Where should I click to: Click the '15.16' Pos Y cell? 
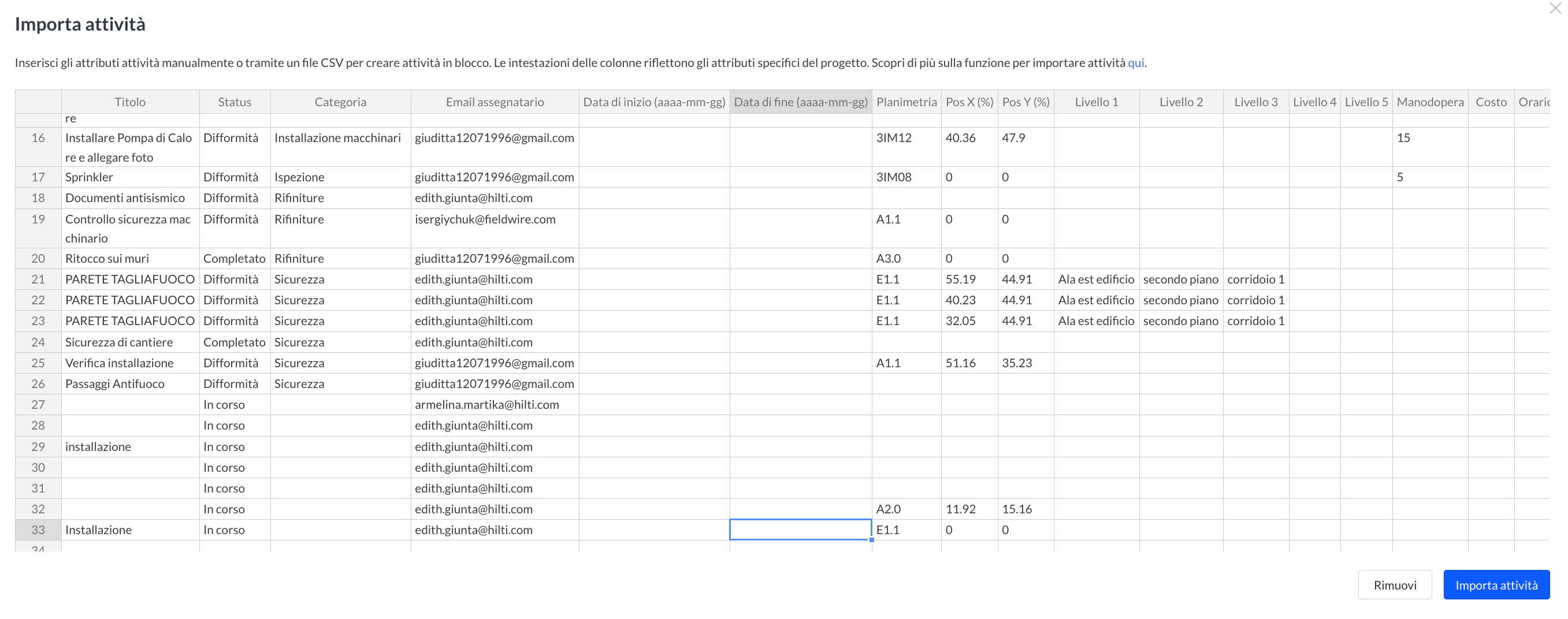(1025, 509)
